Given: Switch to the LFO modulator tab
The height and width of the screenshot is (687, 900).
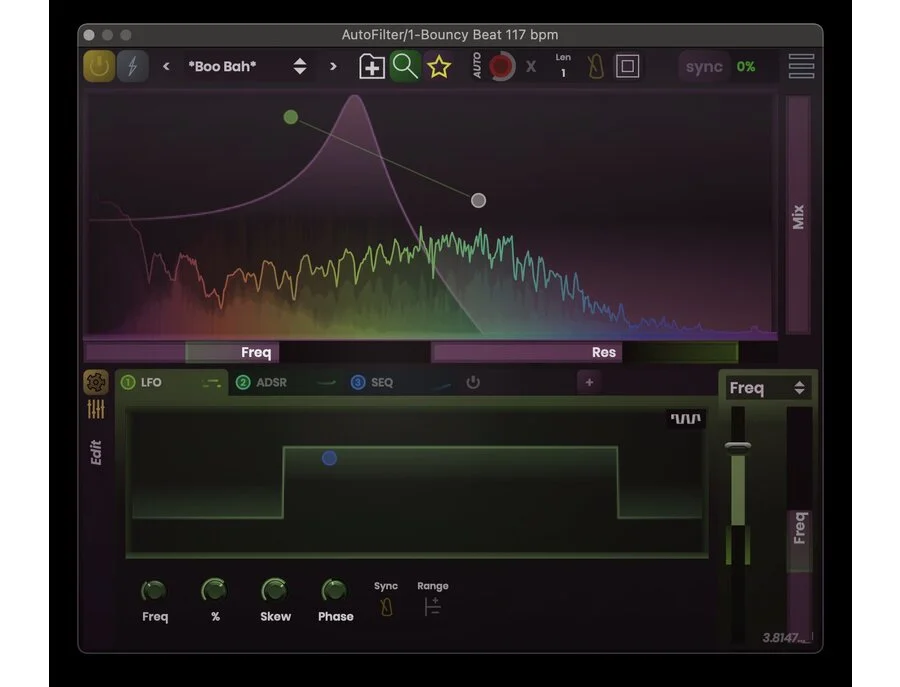Looking at the screenshot, I should click(x=171, y=383).
